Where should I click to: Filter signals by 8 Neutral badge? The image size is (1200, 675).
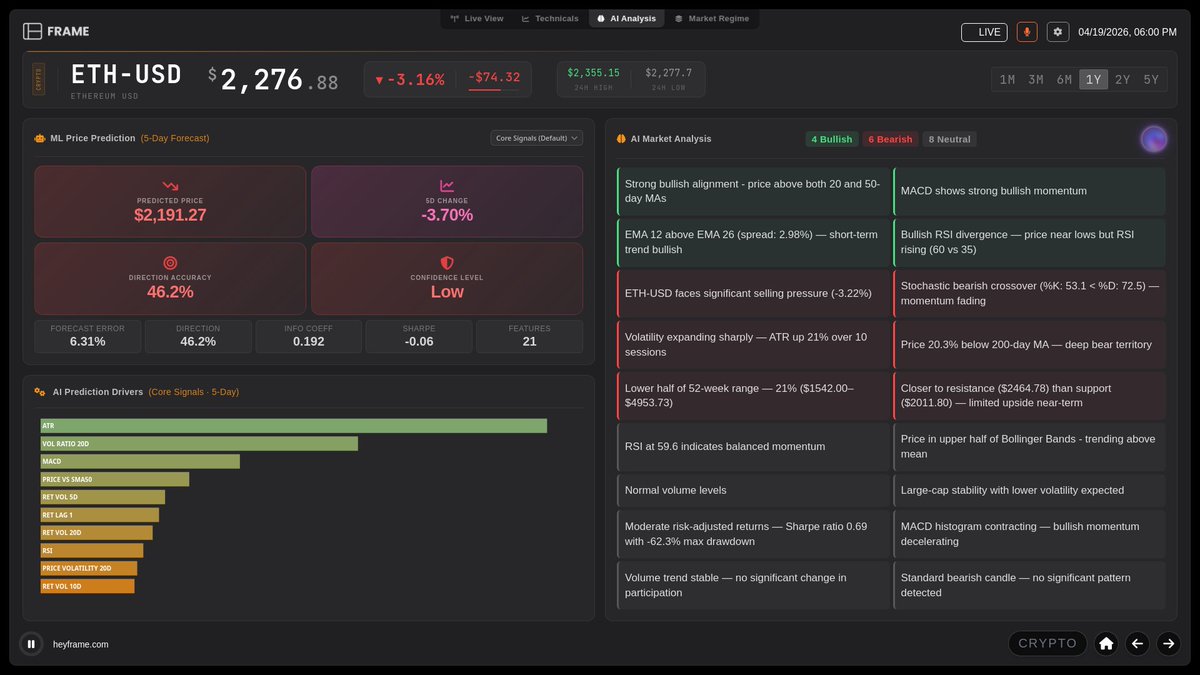(x=949, y=139)
